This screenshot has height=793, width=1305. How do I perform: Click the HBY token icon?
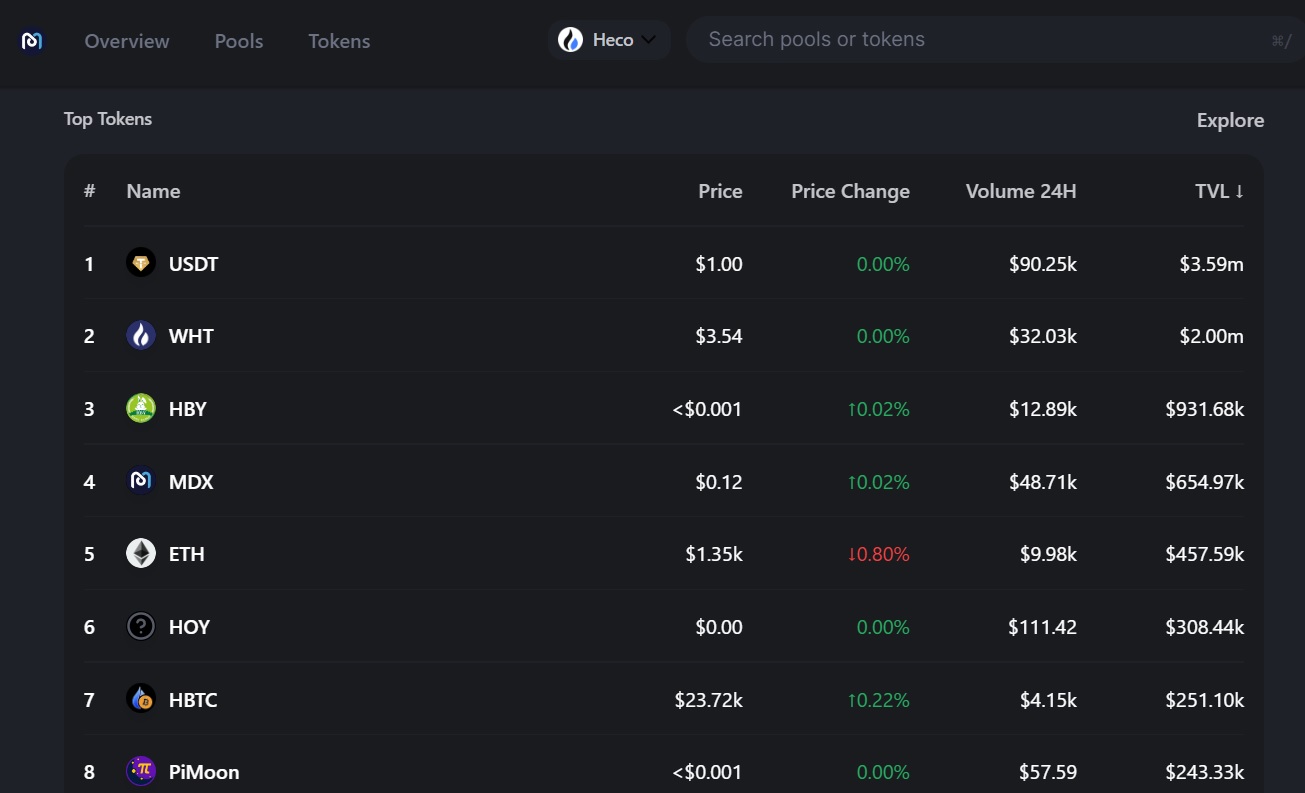coord(141,408)
